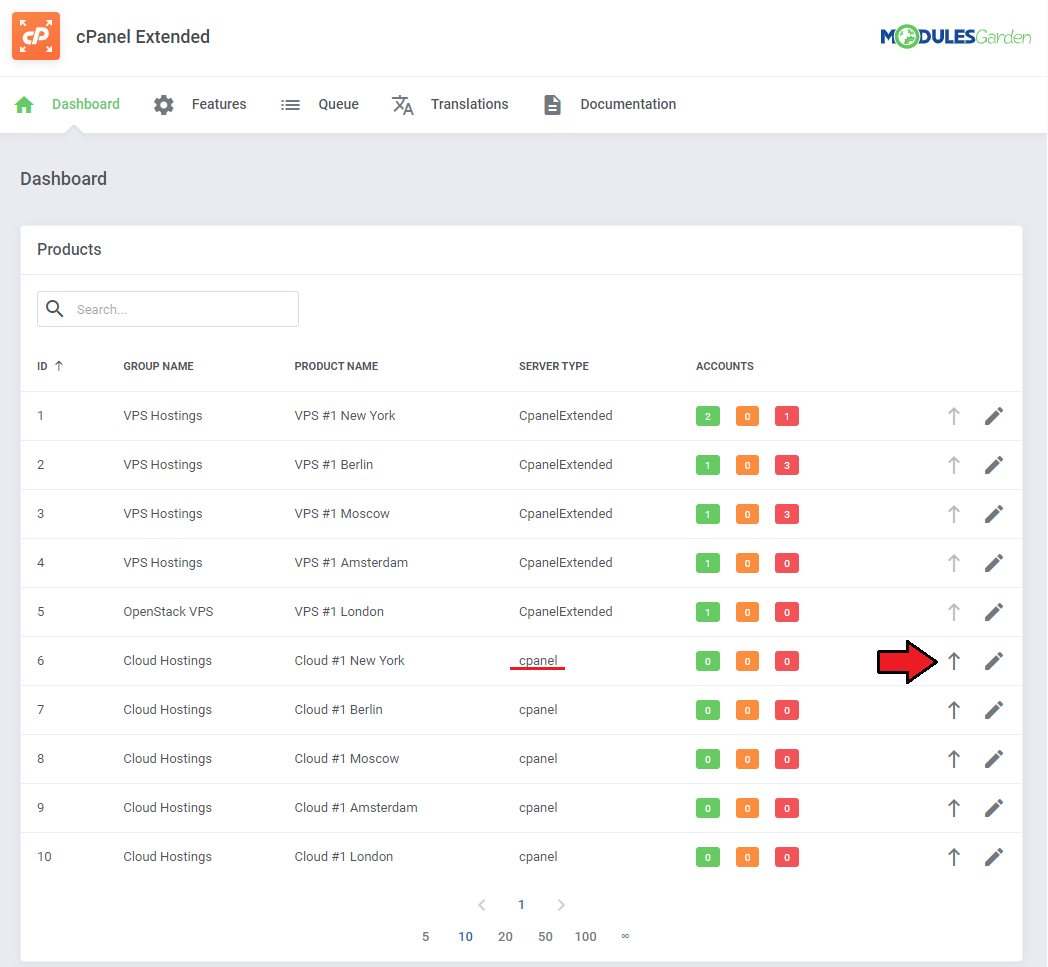This screenshot has height=967, width=1048.
Task: Sort table by Product Name header
Action: coord(336,366)
